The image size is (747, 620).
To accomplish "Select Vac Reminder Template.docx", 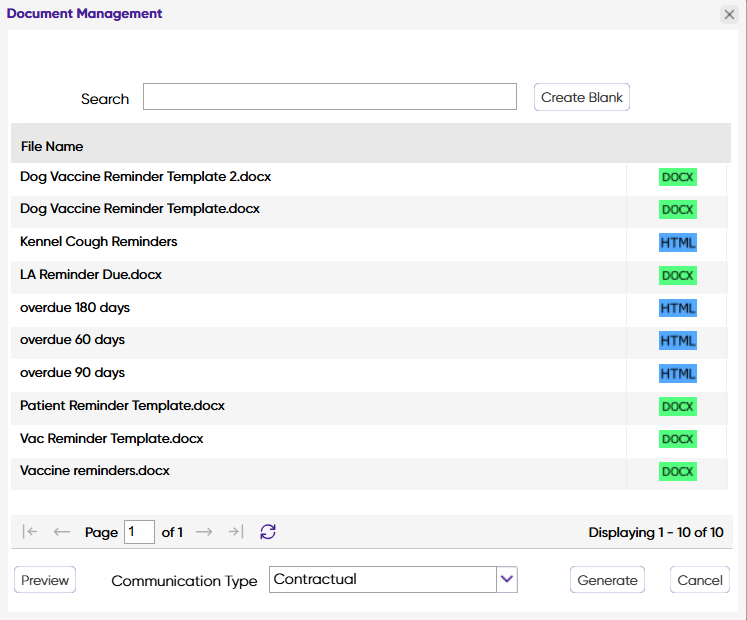I will pyautogui.click(x=369, y=439).
